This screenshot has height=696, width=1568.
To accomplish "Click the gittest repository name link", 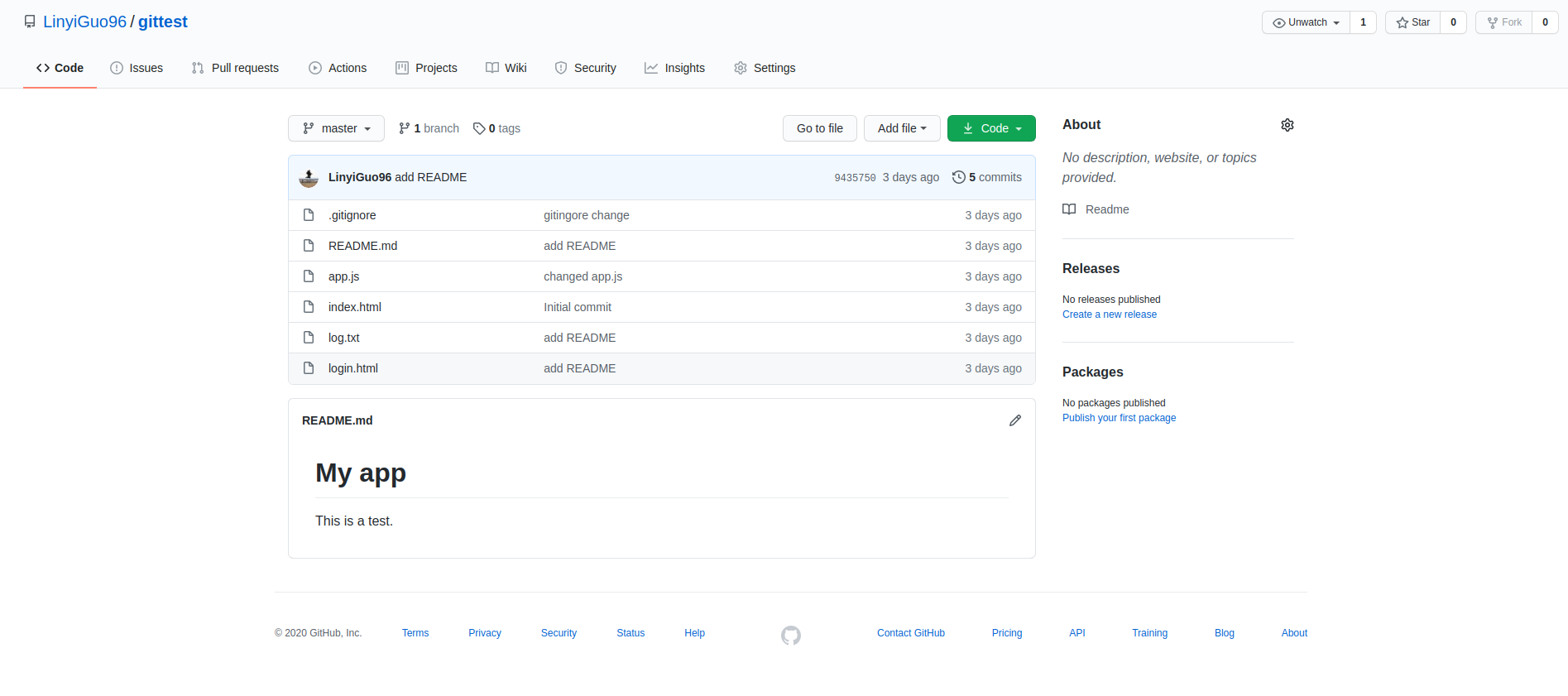I will coord(163,22).
